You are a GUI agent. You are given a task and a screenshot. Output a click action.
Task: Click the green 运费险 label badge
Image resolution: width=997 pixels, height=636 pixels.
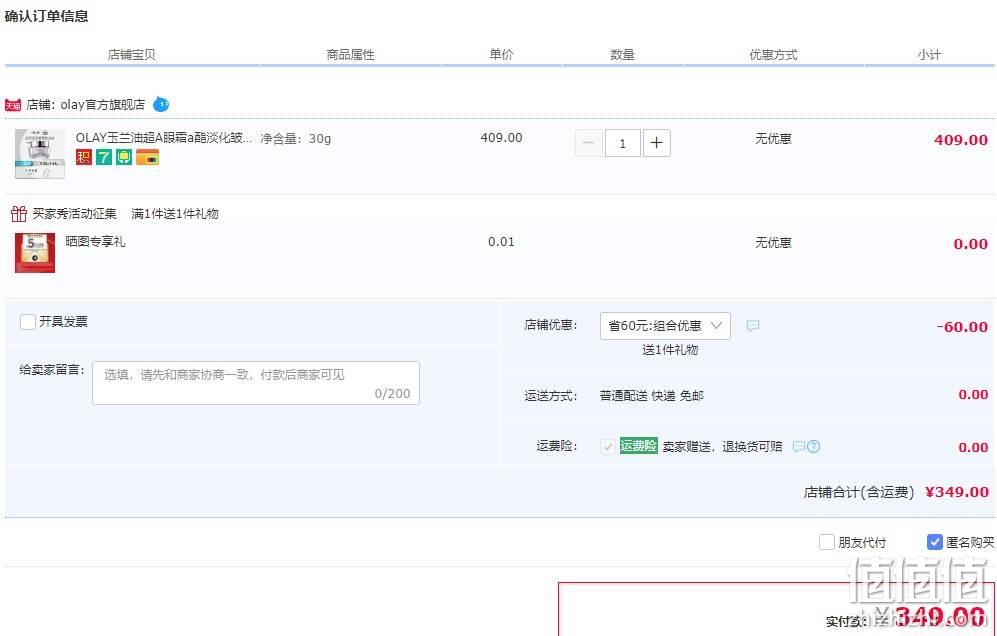(x=638, y=446)
